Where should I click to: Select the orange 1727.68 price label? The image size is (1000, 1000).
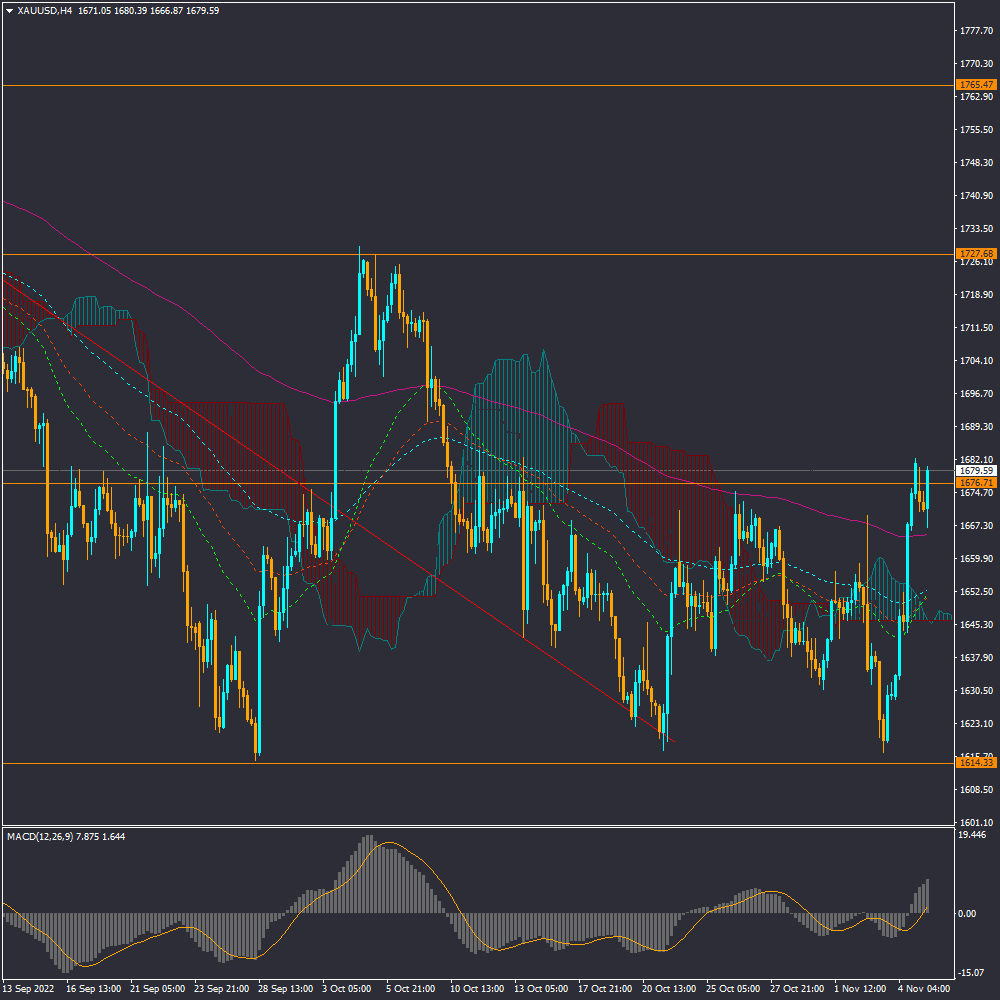975,254
